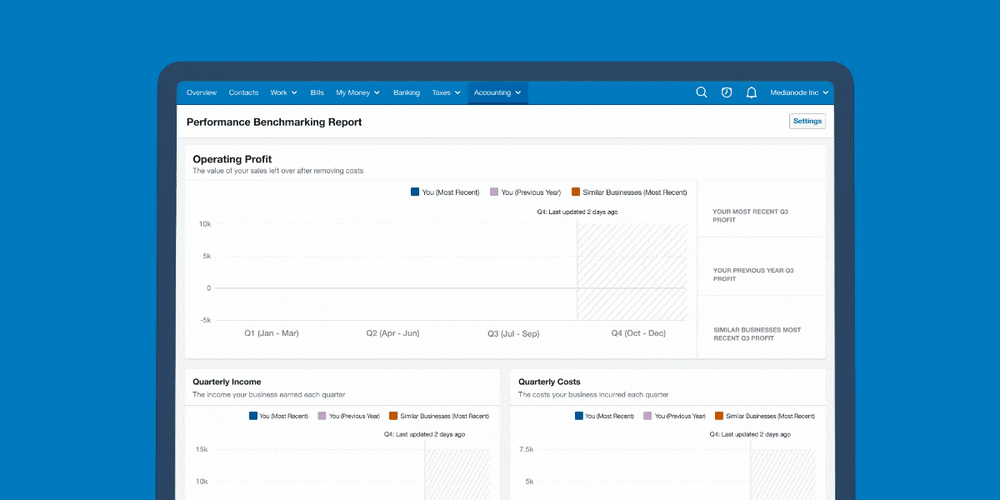This screenshot has width=1000, height=500.
Task: Click Quarterly Income 'Q4: Last updated' note
Action: pos(424,434)
